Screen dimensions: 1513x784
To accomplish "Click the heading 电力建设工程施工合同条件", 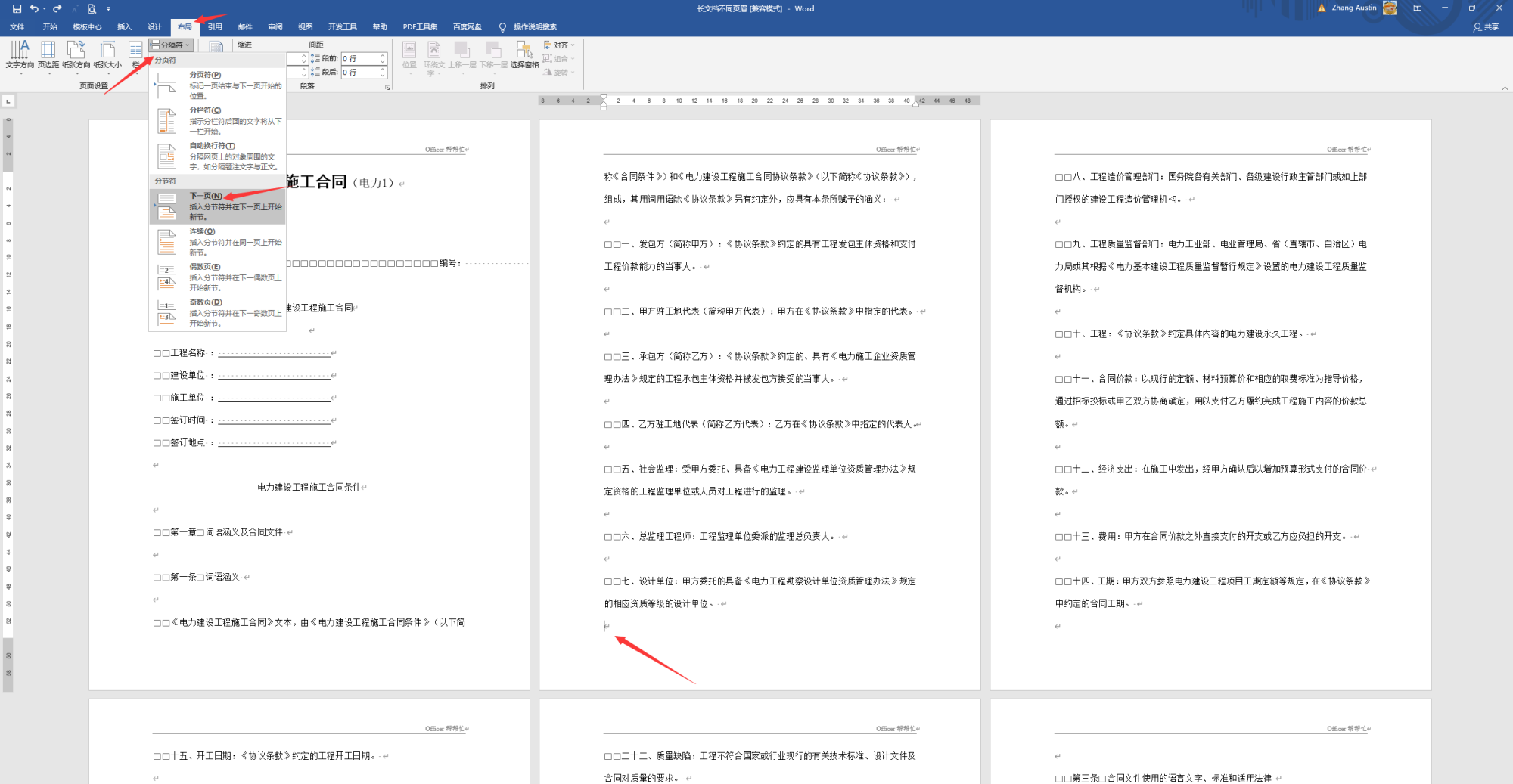I will click(309, 488).
